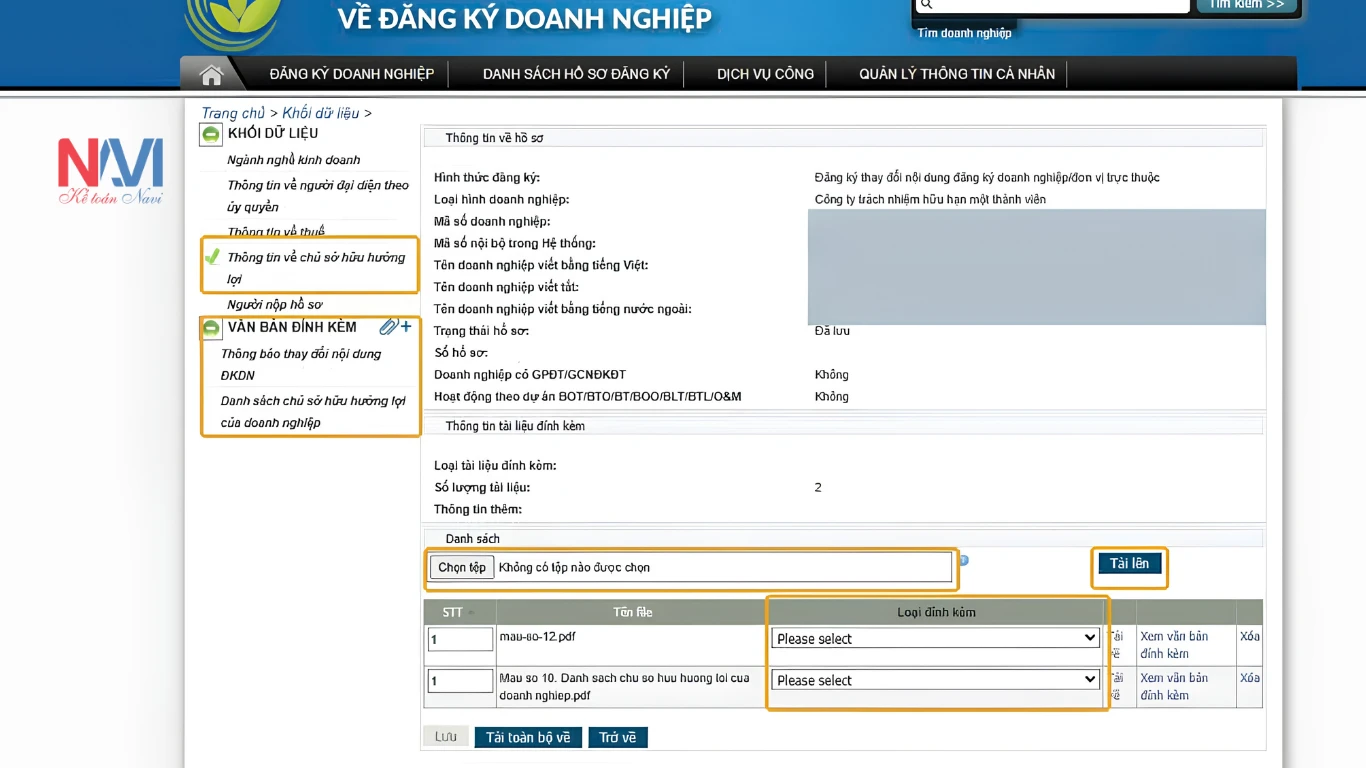
Task: Click Xóa for Mau so 10 row
Action: click(x=1250, y=678)
